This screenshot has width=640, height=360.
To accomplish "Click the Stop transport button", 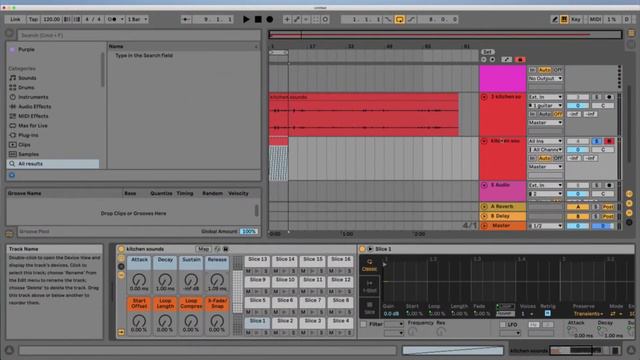I will point(258,19).
